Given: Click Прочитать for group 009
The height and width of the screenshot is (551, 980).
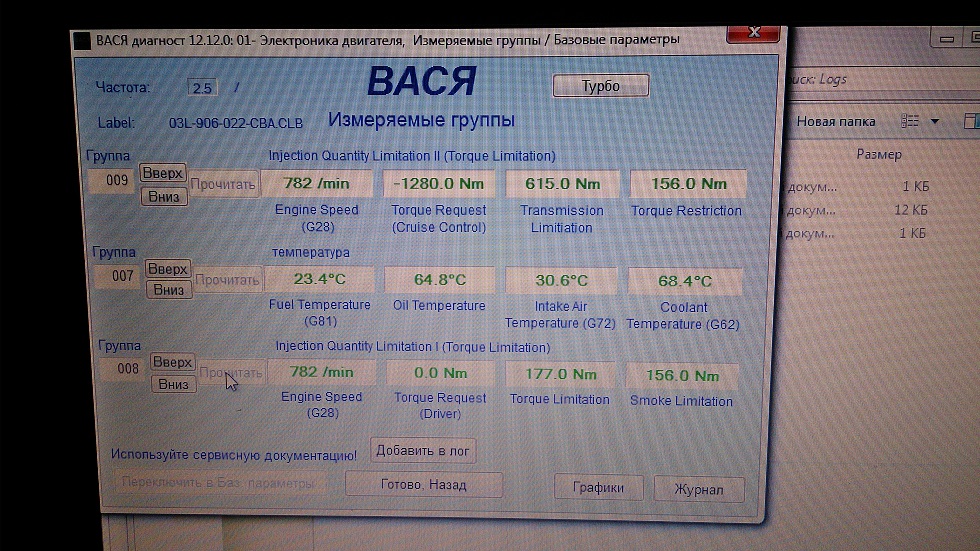Looking at the screenshot, I should (x=224, y=184).
